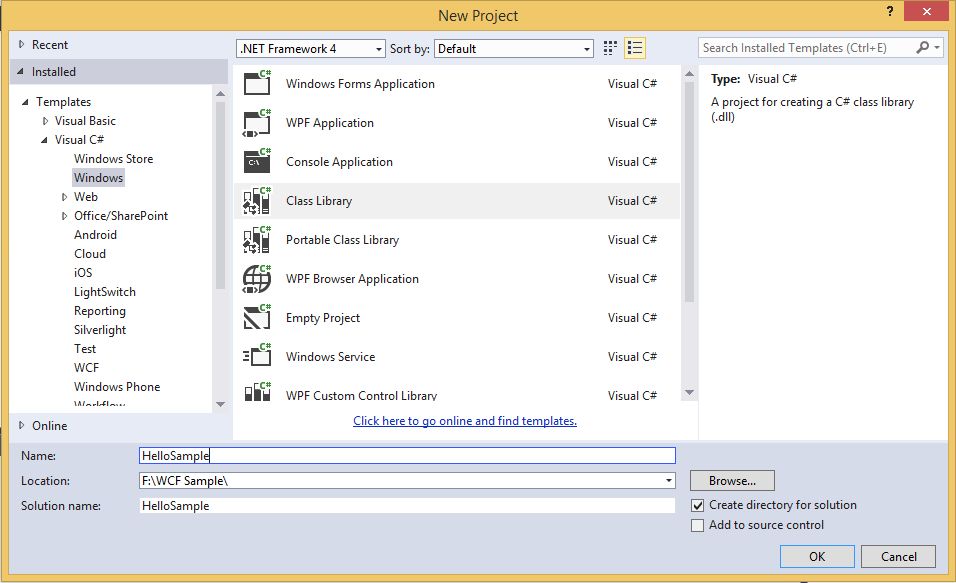Click the Windows Service template icon
Viewport: 956px width, 583px height.
click(257, 357)
